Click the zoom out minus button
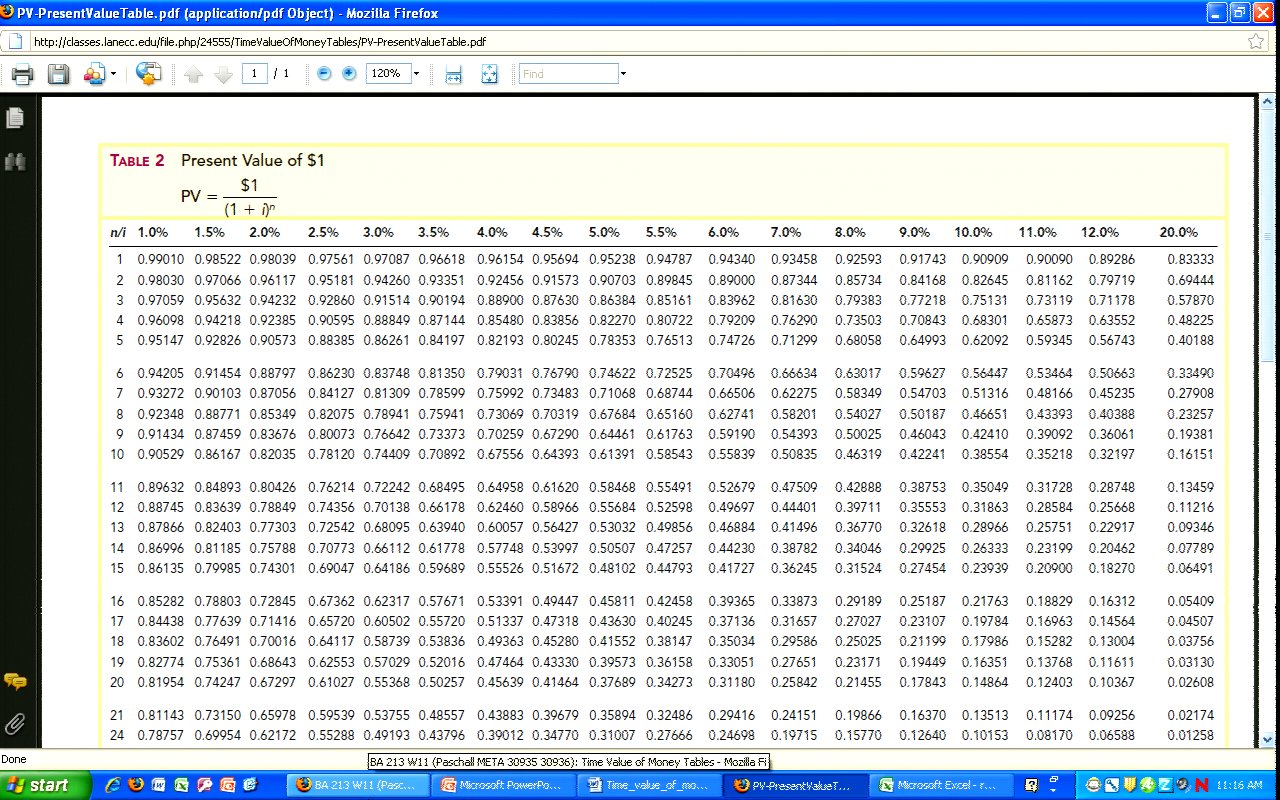The image size is (1280, 800). (324, 74)
